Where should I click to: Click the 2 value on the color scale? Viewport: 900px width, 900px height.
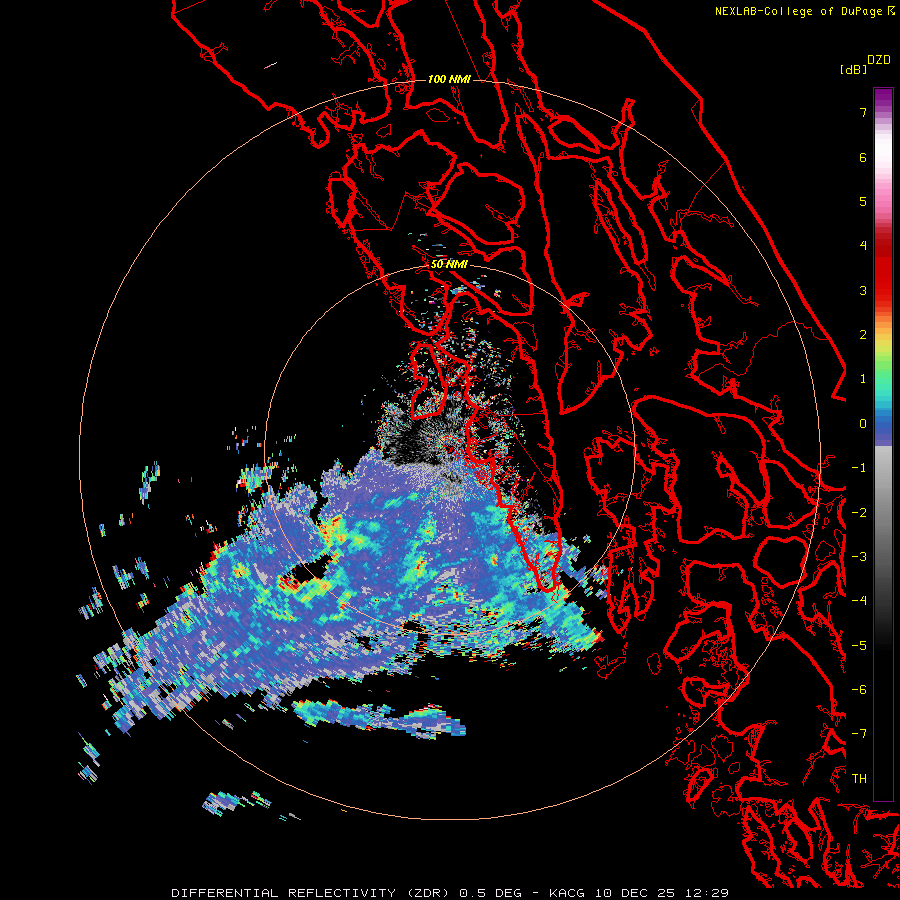coord(863,335)
